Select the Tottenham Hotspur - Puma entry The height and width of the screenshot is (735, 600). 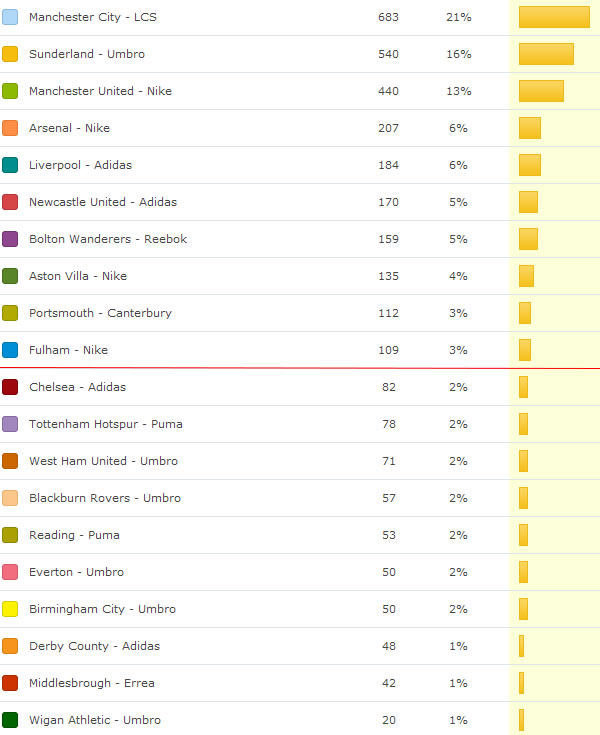coord(105,424)
